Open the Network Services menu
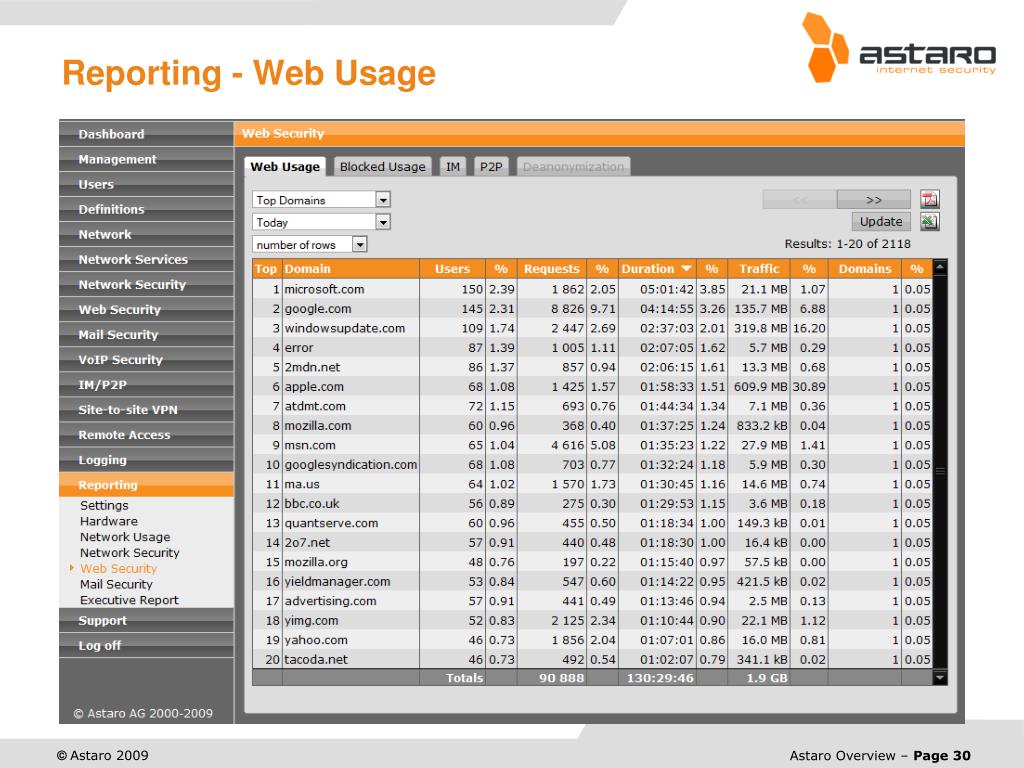The image size is (1024, 768). point(146,259)
